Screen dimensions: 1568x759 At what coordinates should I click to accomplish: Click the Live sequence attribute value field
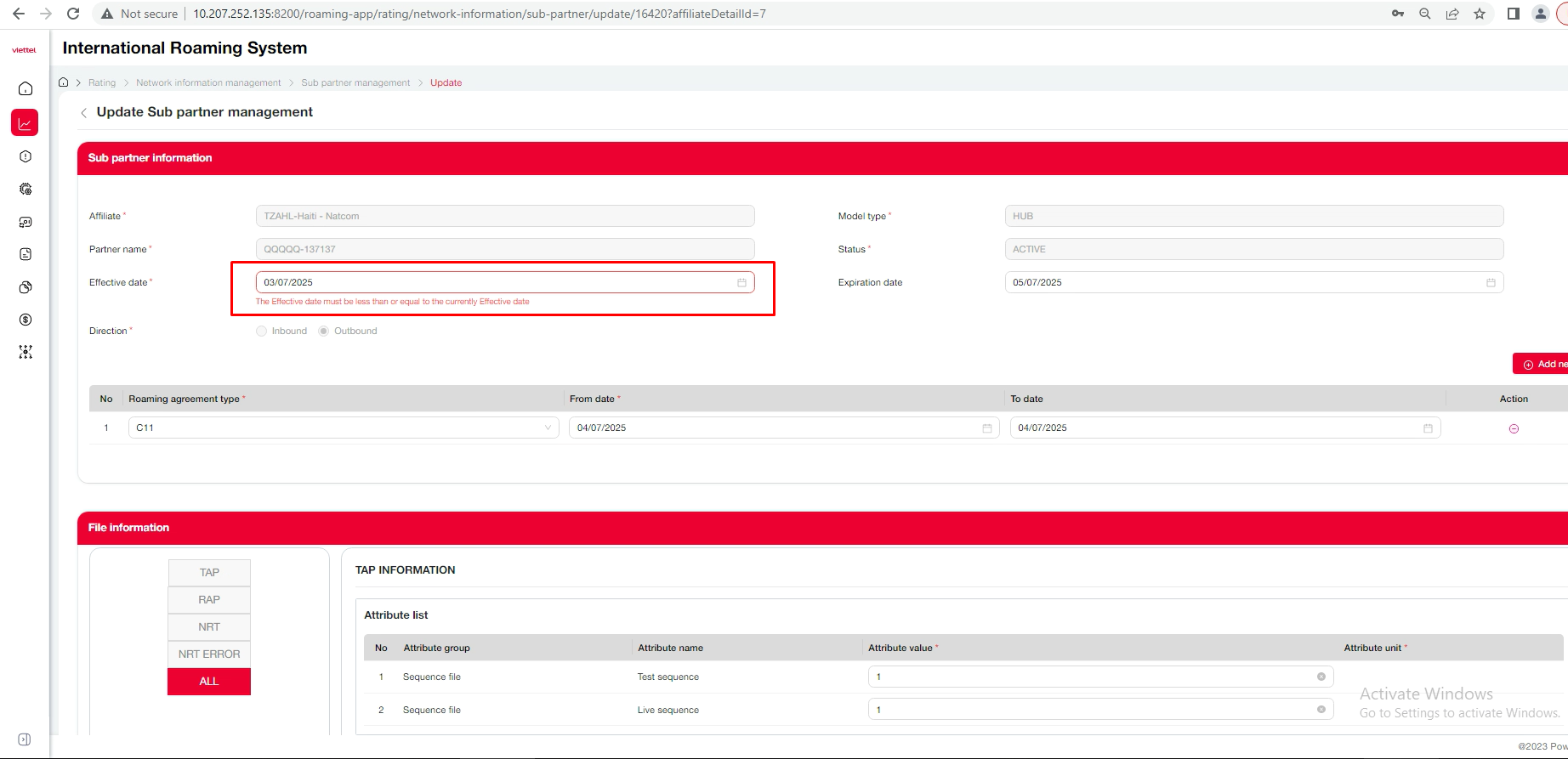(1093, 710)
